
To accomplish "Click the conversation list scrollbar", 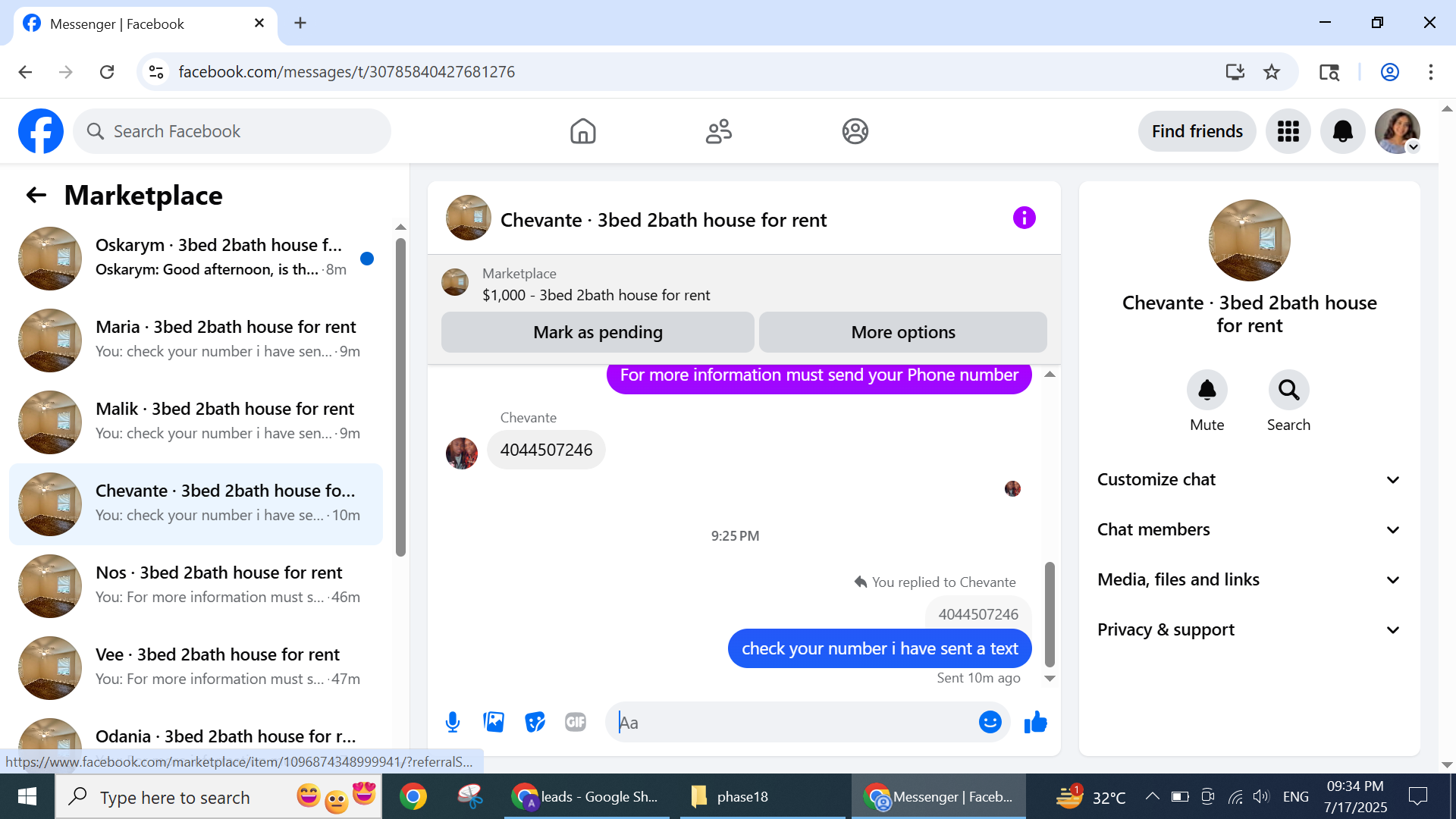I will pyautogui.click(x=400, y=397).
